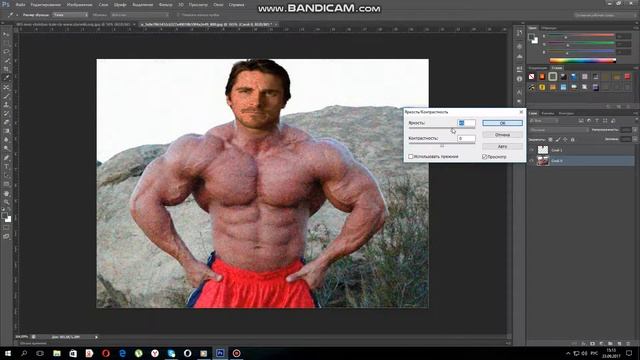Switch to the first document tab
The width and height of the screenshot is (640, 360).
pos(76,24)
